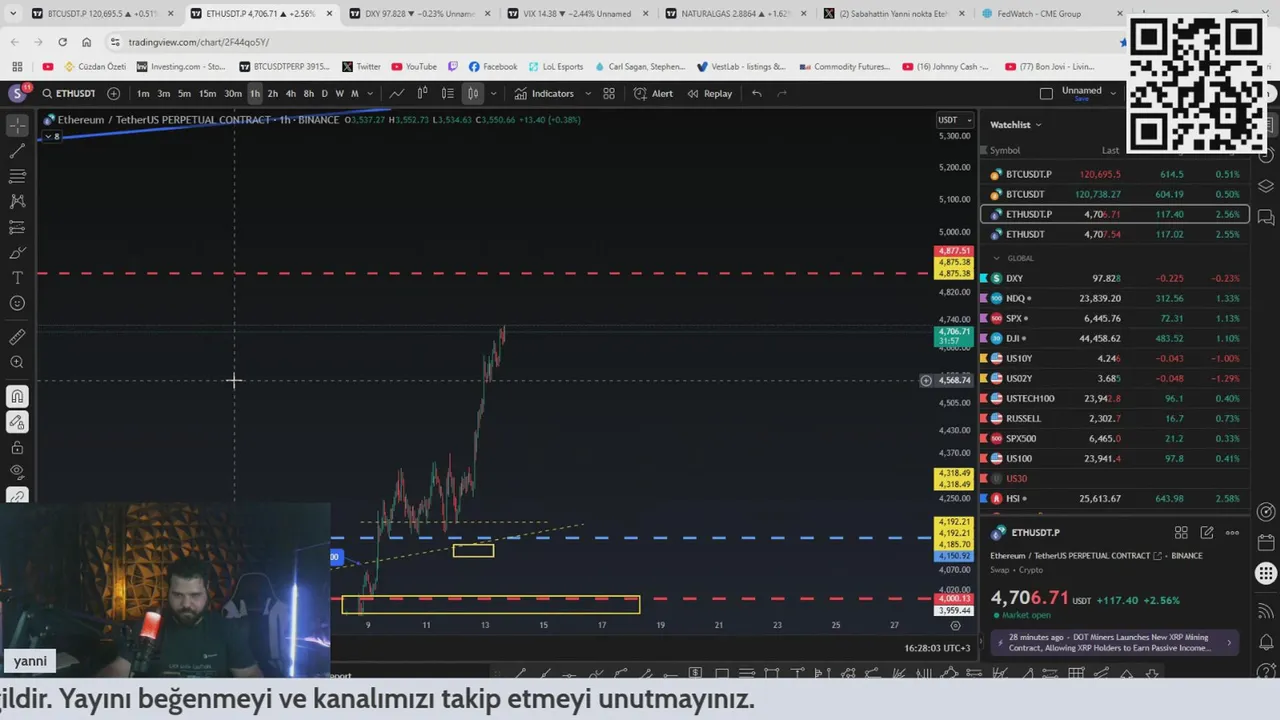
Task: Click the add symbol plus icon beside ETHUSDT
Action: [x=113, y=93]
